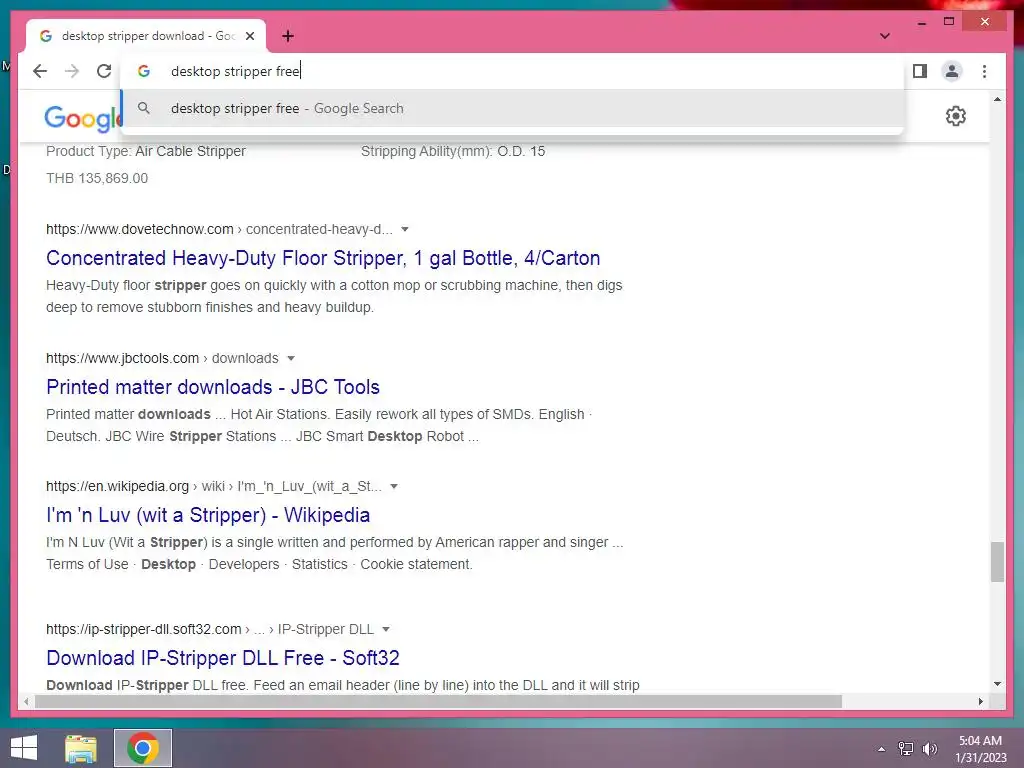Image resolution: width=1024 pixels, height=768 pixels.
Task: Open the network icon in system tray
Action: coord(906,749)
